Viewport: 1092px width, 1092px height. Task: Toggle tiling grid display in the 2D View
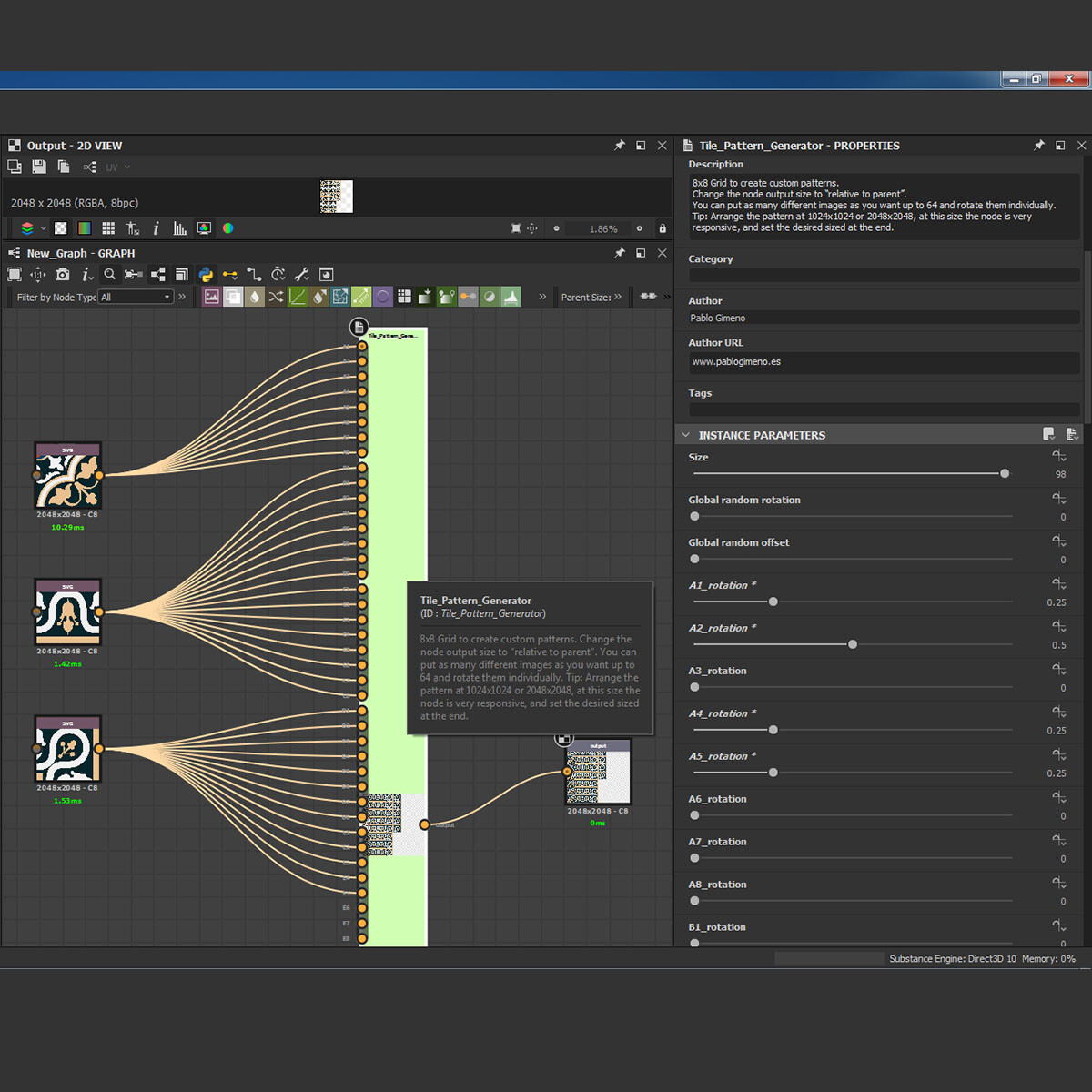click(108, 228)
